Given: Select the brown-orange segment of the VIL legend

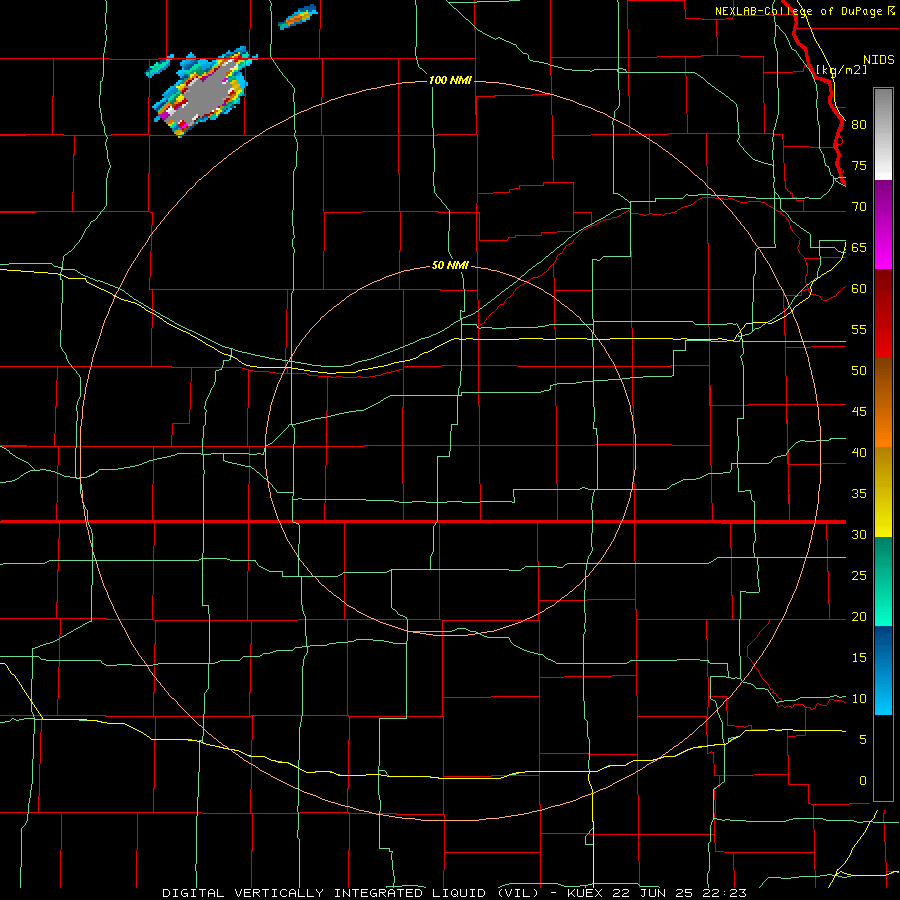Looking at the screenshot, I should [x=883, y=403].
